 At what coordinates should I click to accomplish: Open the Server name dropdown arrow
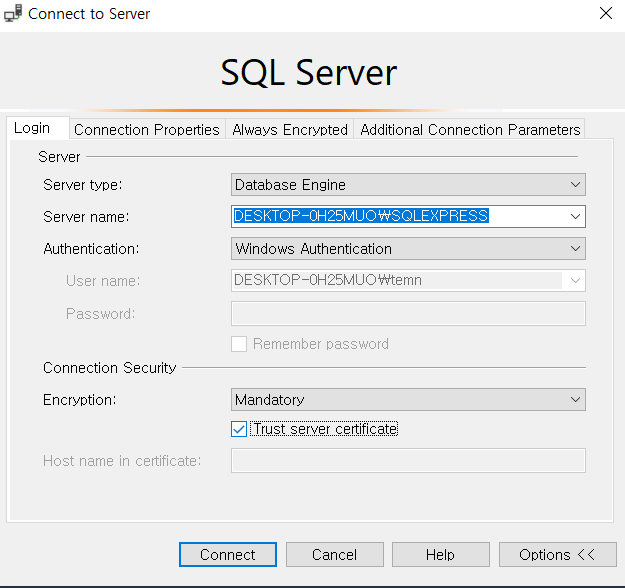(575, 216)
